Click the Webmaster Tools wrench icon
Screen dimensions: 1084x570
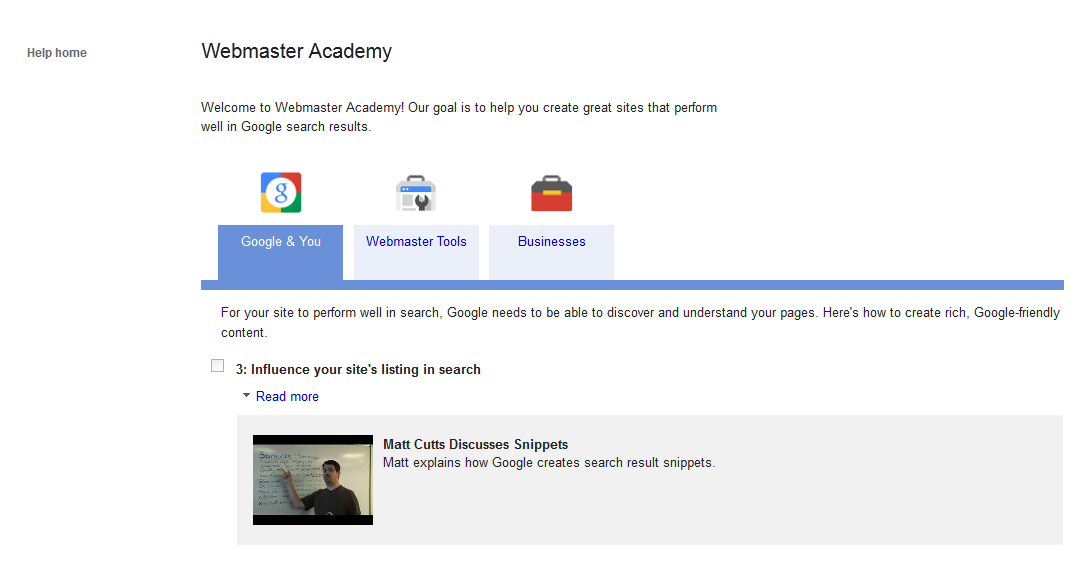pyautogui.click(x=415, y=193)
